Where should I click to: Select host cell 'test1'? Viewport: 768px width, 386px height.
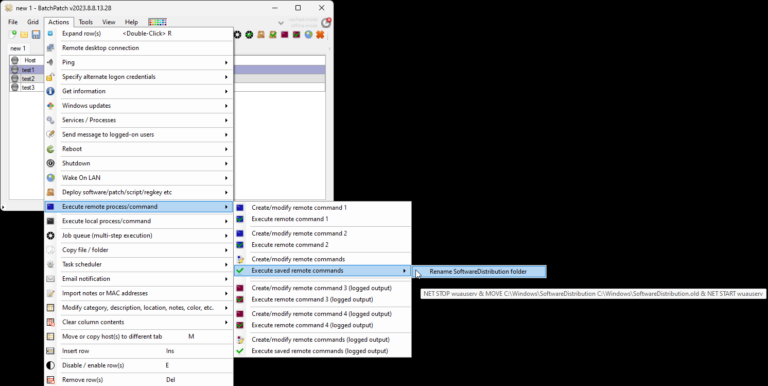[28, 70]
